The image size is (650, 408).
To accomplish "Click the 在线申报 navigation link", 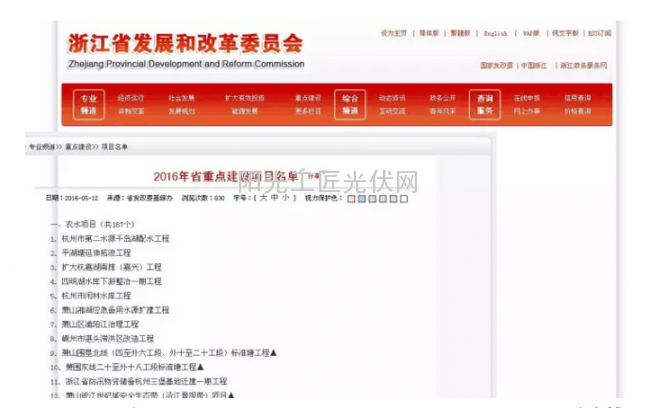I will coord(527,99).
